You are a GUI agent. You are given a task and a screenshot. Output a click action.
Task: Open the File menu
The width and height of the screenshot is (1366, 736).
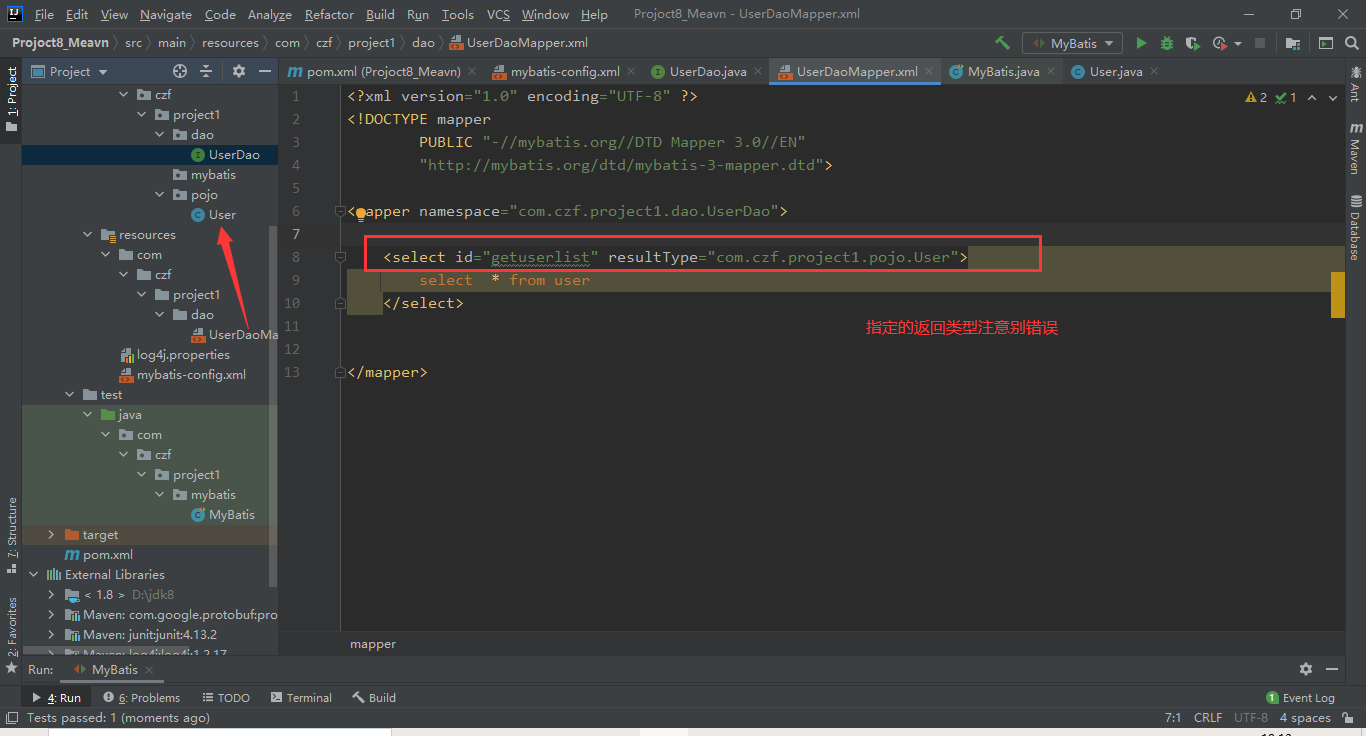[44, 14]
